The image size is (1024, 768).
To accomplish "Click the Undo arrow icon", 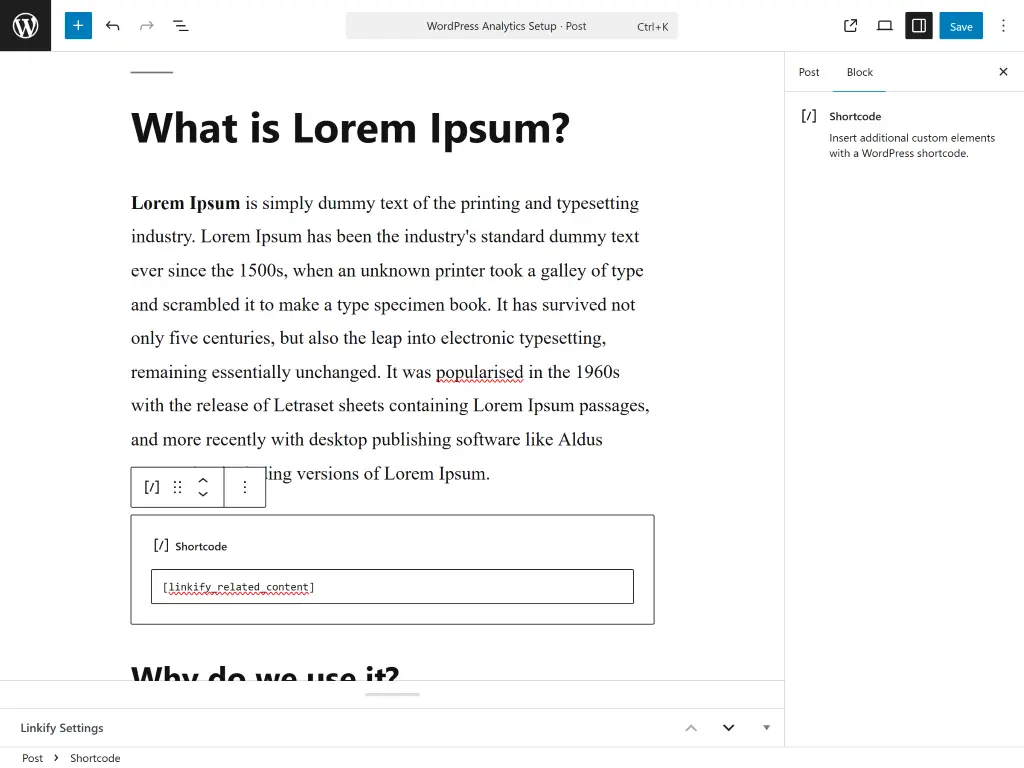I will click(x=110, y=25).
